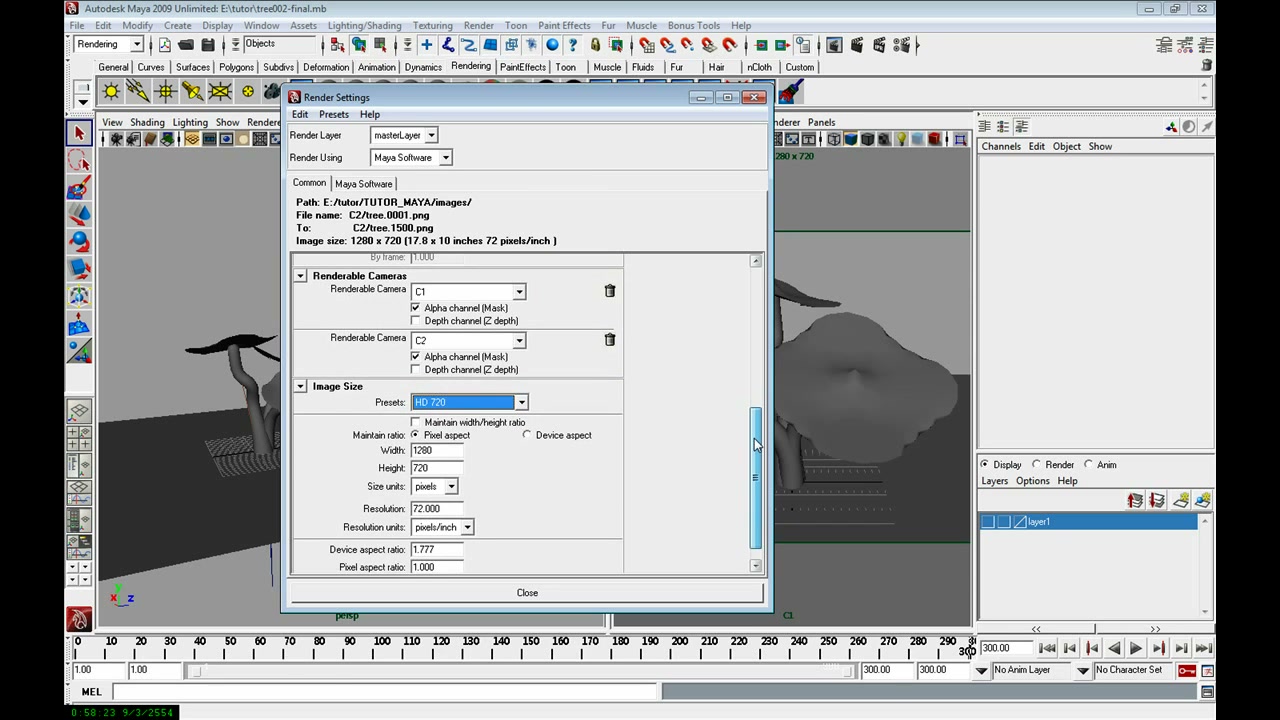1280x720 pixels.
Task: Collapse the Image Size section
Action: tap(300, 386)
